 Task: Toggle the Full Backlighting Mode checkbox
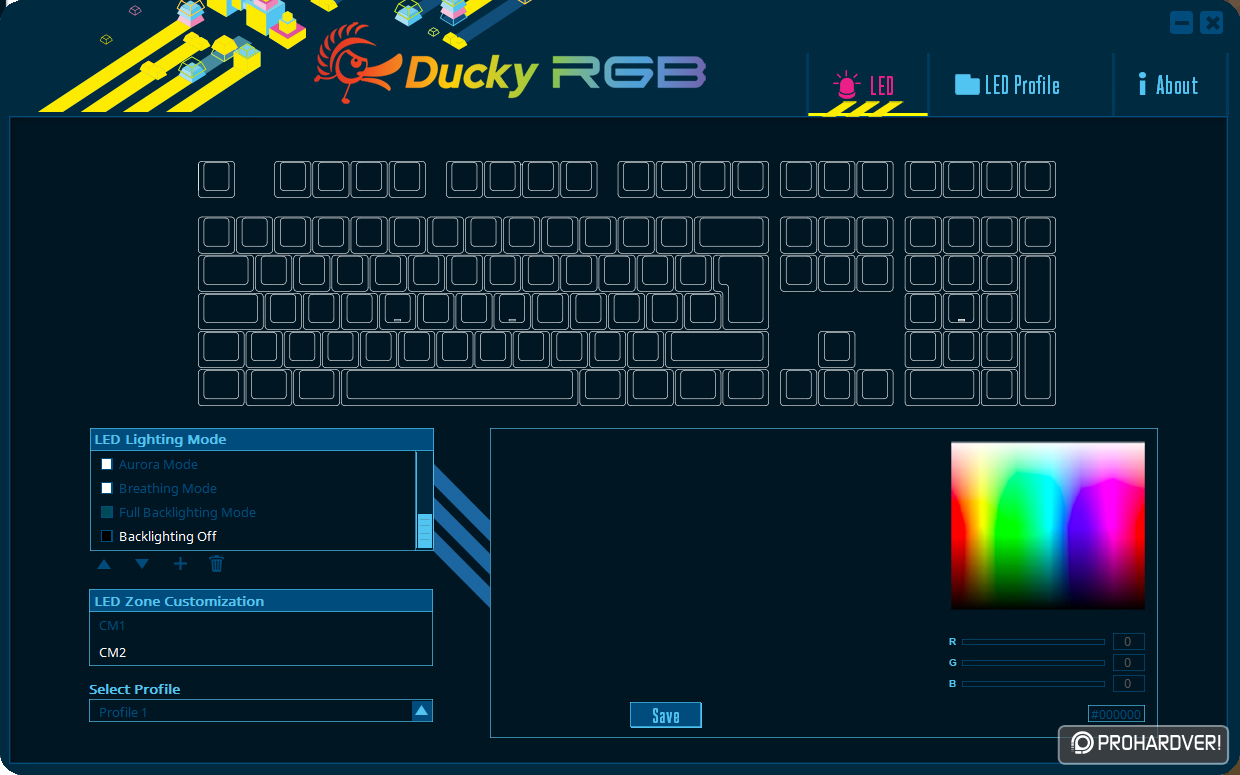click(107, 512)
